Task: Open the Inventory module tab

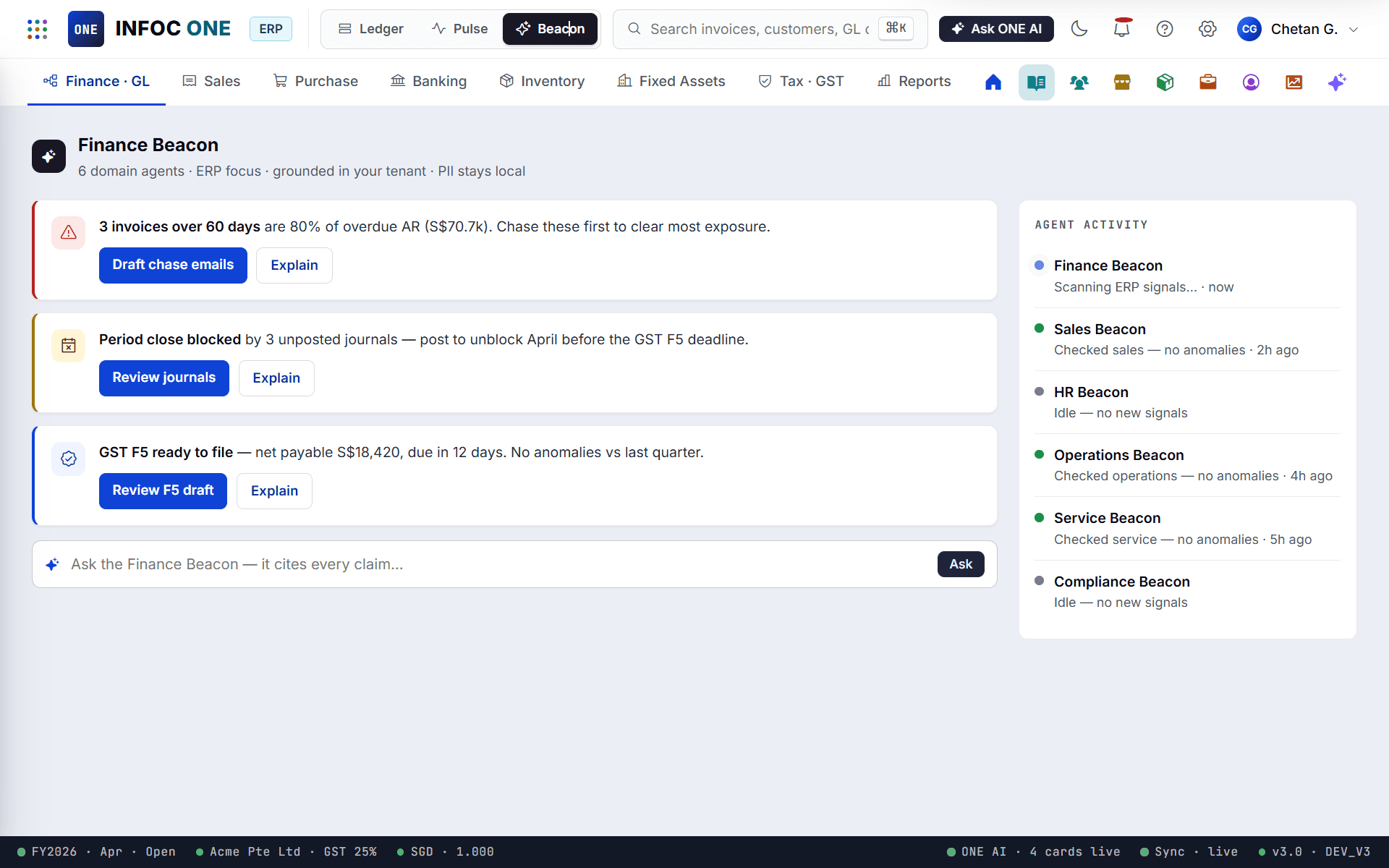Action: [542, 82]
